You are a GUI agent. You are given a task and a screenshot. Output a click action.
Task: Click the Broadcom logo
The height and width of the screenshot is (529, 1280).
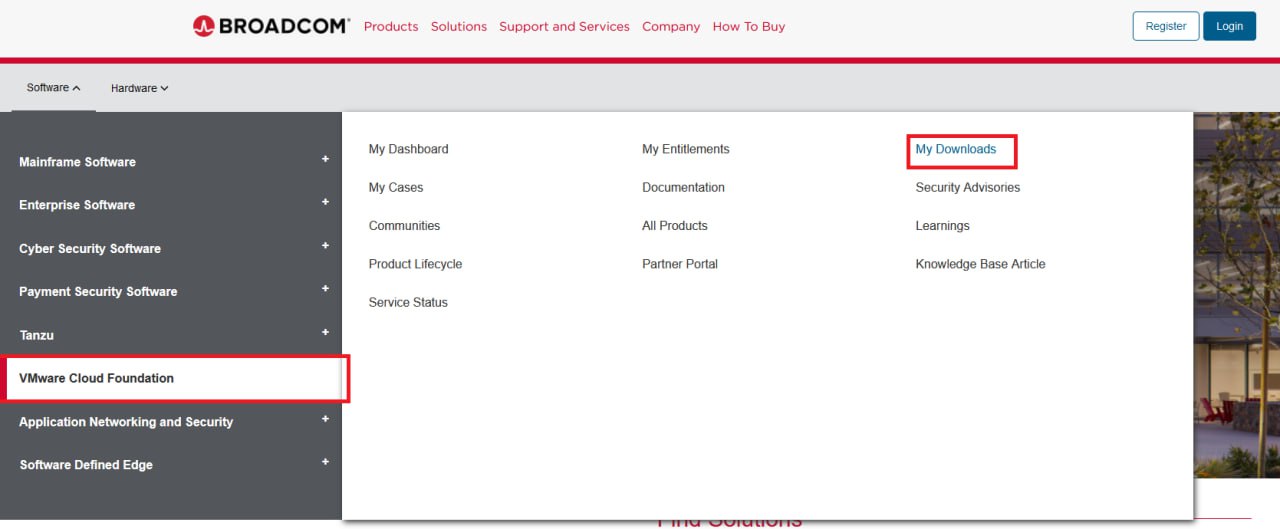(x=271, y=27)
